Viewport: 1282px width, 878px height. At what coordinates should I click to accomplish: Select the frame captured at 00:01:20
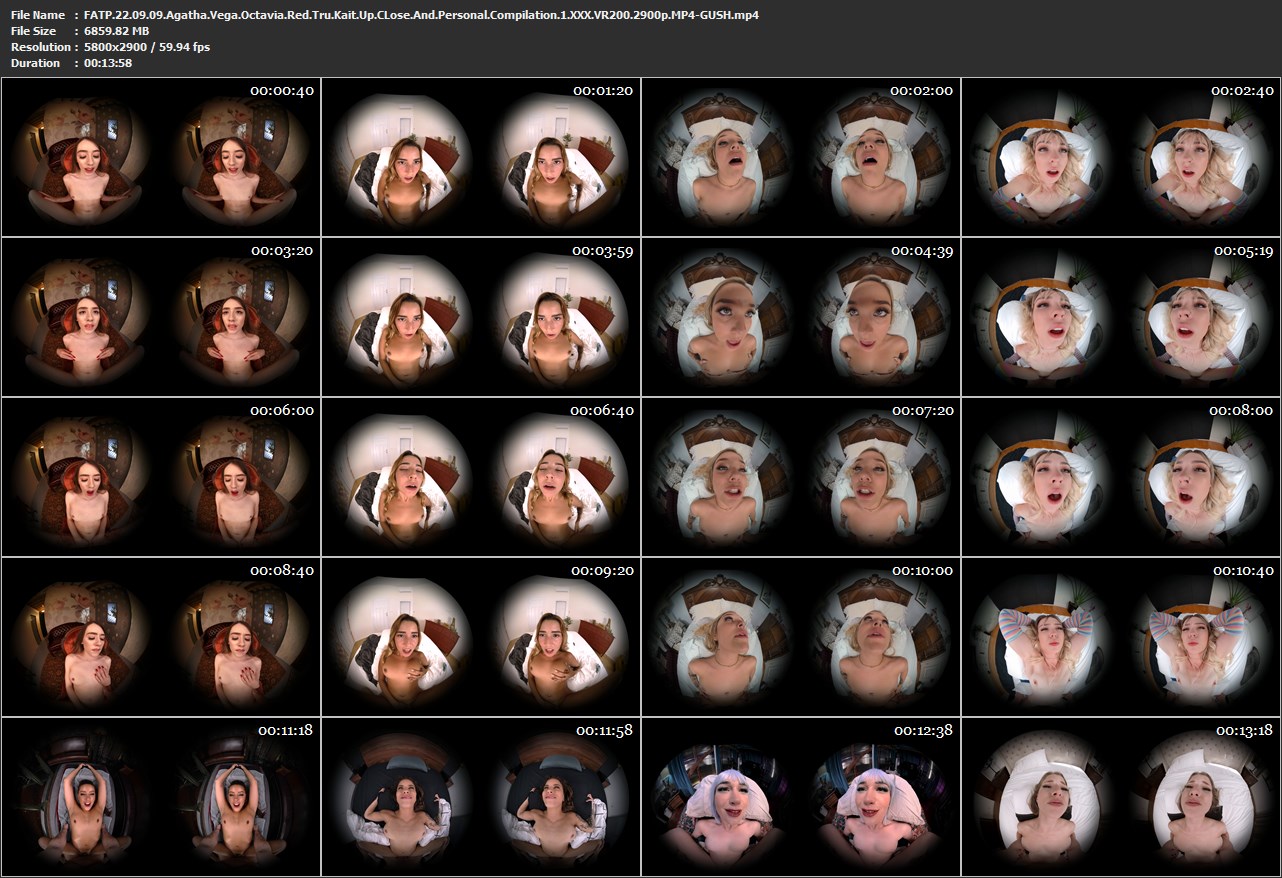480,157
